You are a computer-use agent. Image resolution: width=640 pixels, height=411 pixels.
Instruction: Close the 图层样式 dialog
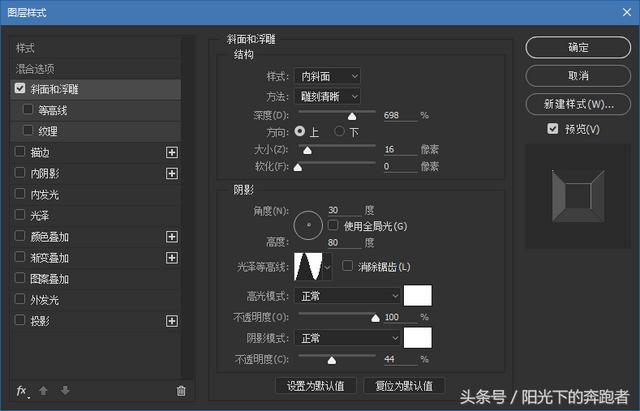pos(627,12)
